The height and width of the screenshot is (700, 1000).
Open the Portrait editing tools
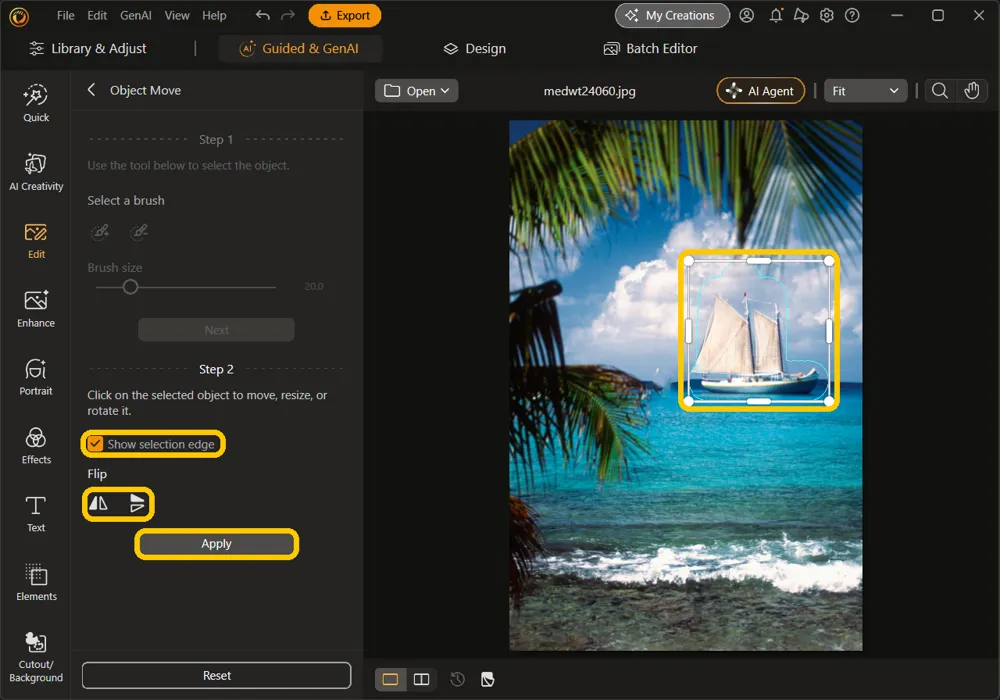pyautogui.click(x=36, y=377)
